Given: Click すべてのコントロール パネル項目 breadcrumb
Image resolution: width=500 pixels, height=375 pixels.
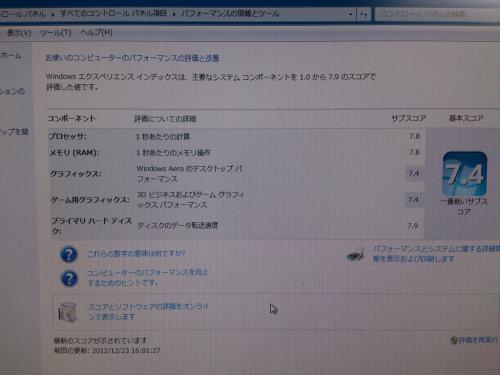Looking at the screenshot, I should [x=113, y=13].
